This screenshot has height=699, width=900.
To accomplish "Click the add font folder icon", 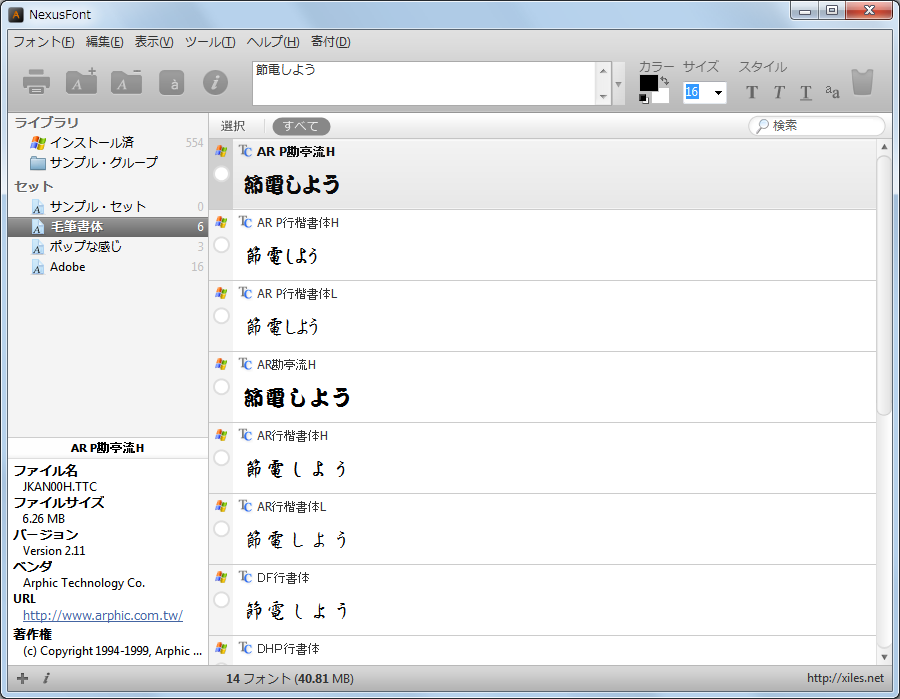I will pos(81,81).
